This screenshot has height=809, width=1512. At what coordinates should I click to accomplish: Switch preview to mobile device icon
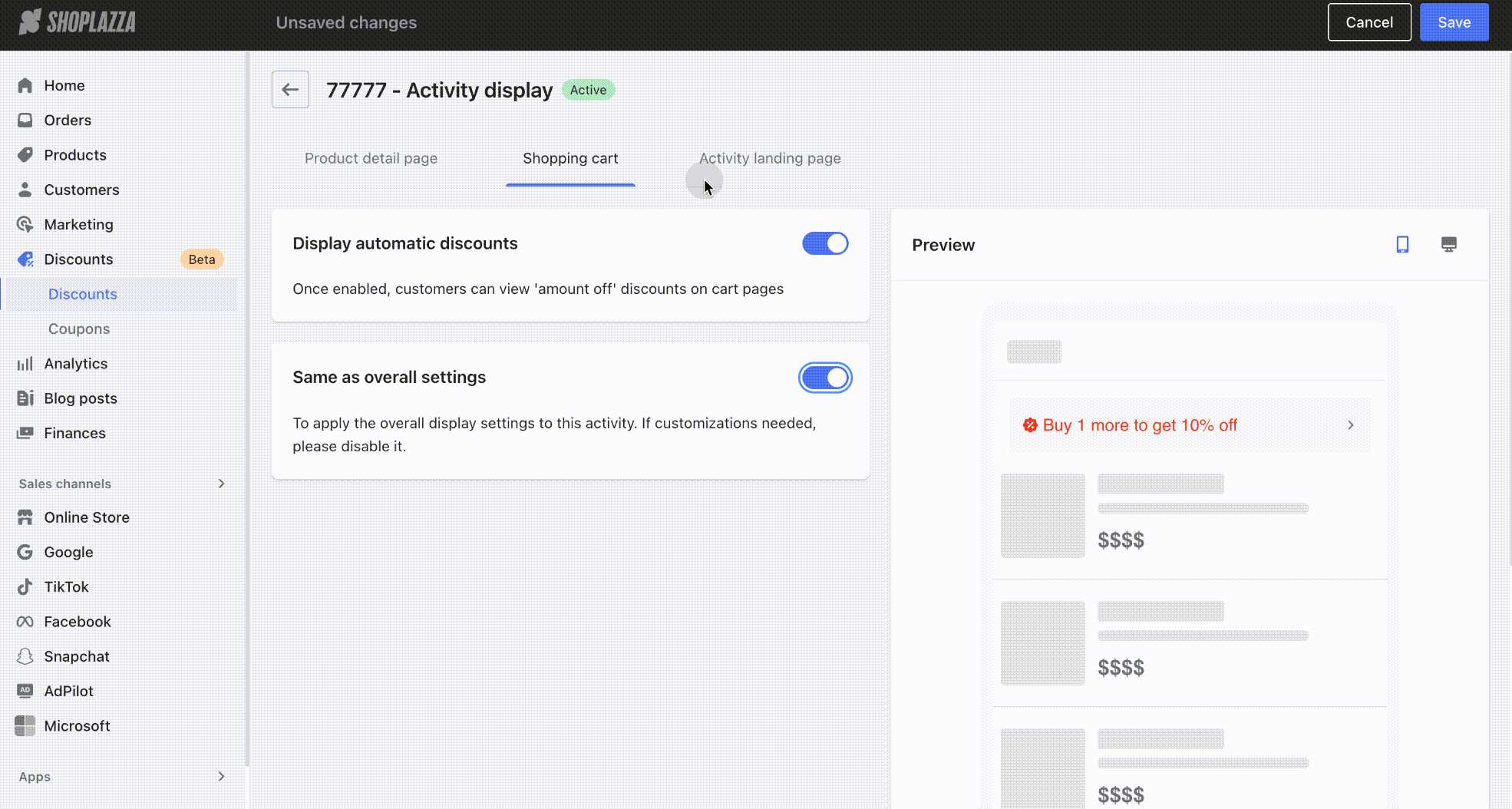[x=1402, y=245]
